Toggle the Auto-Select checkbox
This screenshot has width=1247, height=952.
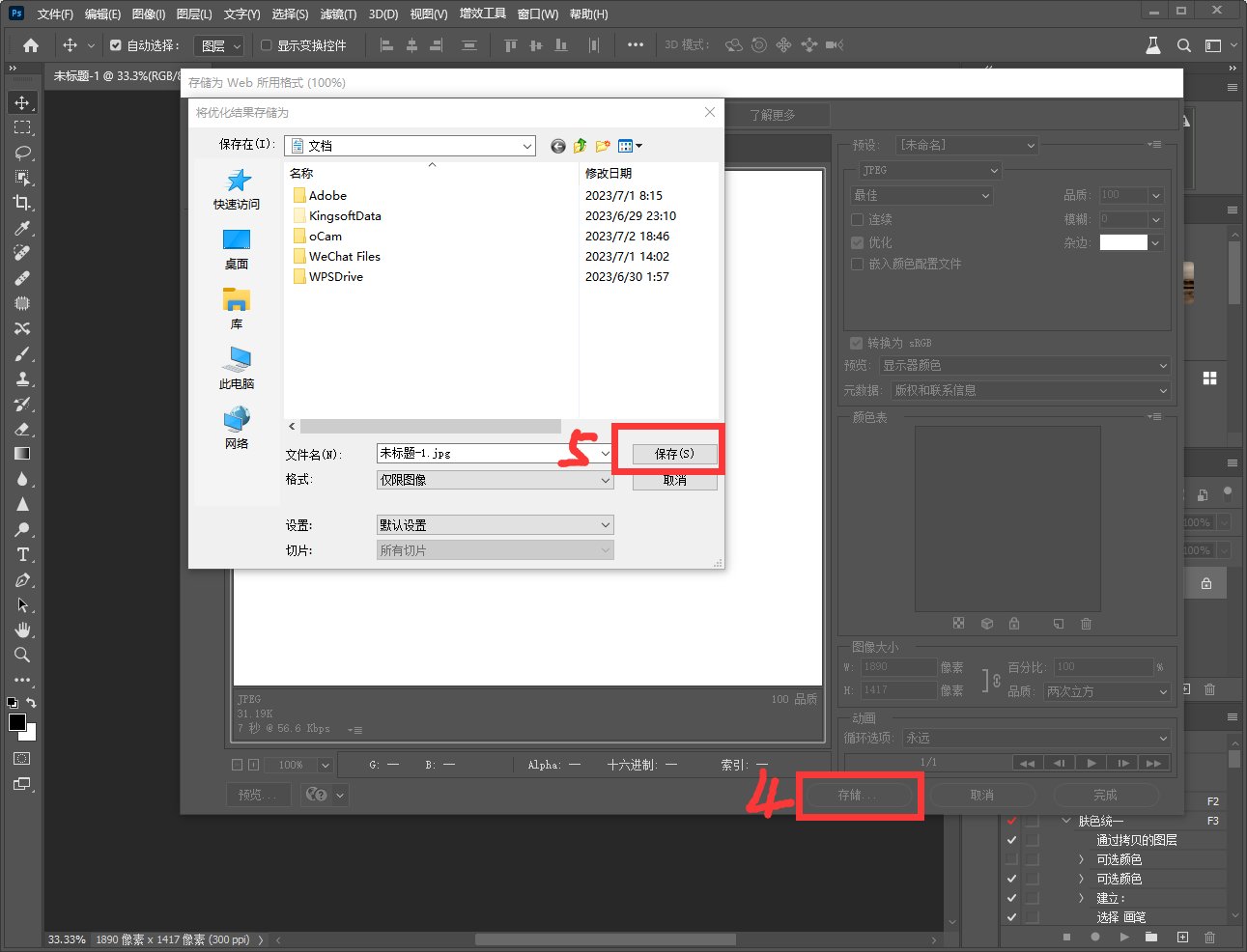(116, 45)
